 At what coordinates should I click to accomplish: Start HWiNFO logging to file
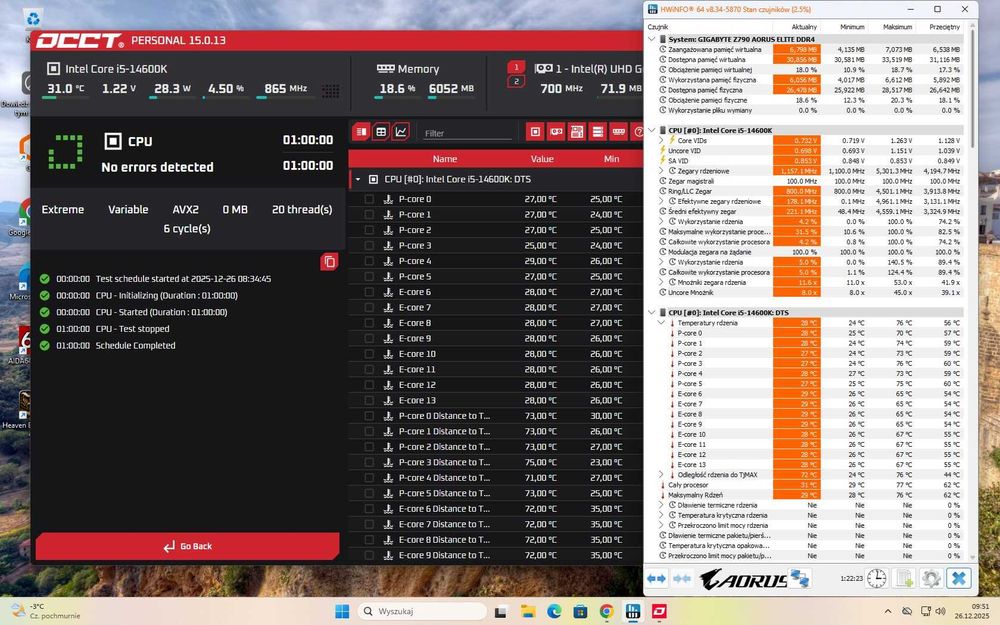(904, 578)
